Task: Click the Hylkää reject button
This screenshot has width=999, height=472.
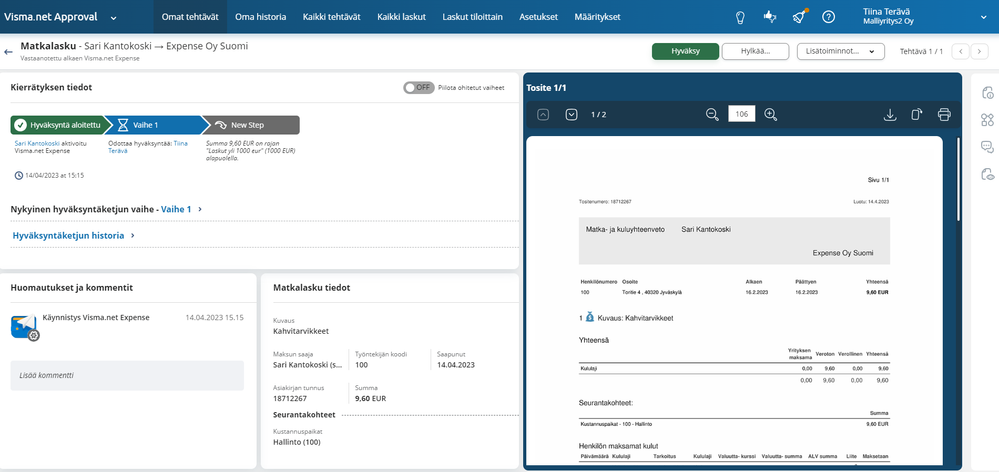Action: pyautogui.click(x=756, y=52)
